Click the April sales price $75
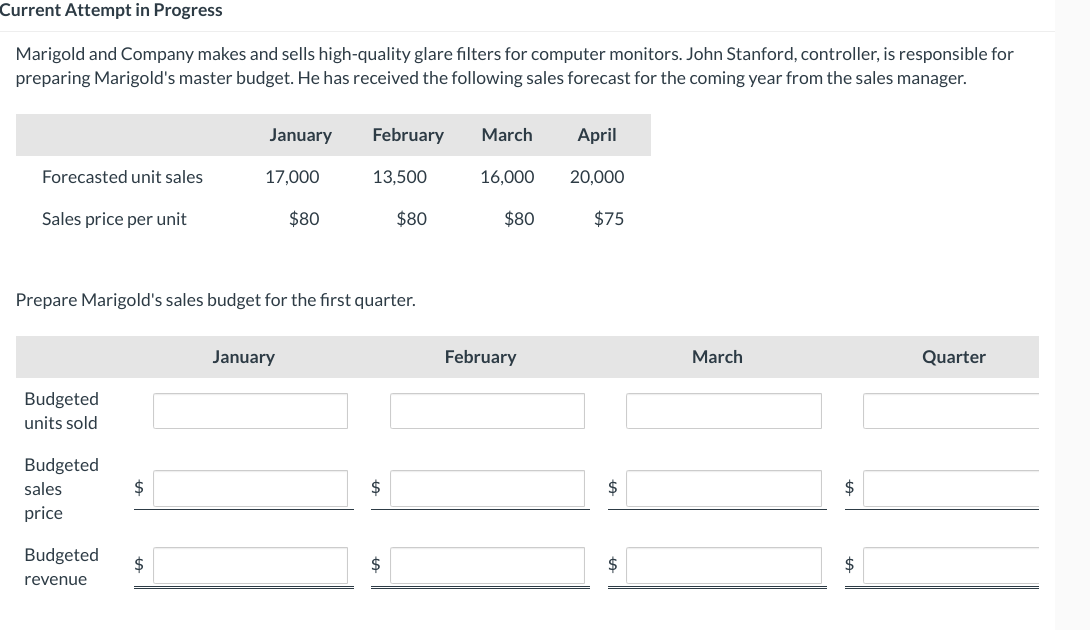1090x630 pixels. (x=608, y=219)
